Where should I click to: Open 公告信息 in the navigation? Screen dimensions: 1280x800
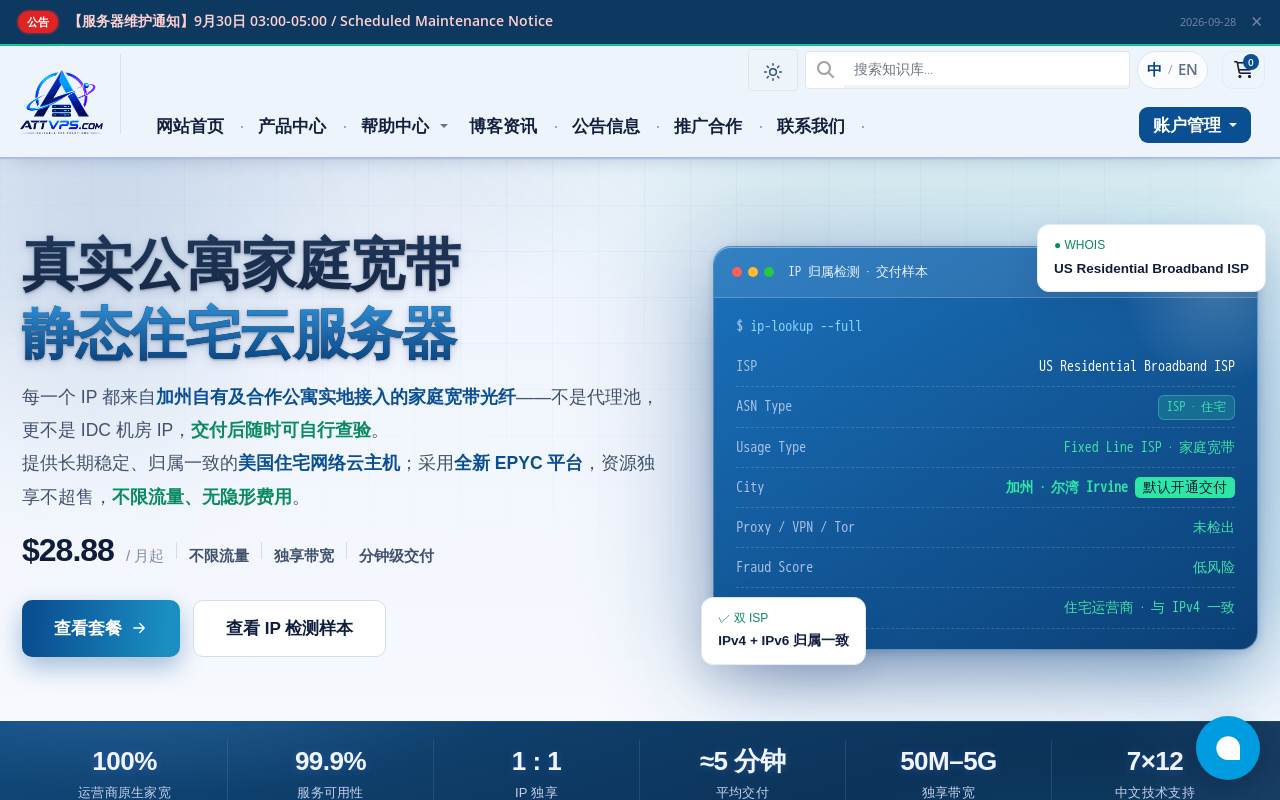[x=606, y=126]
